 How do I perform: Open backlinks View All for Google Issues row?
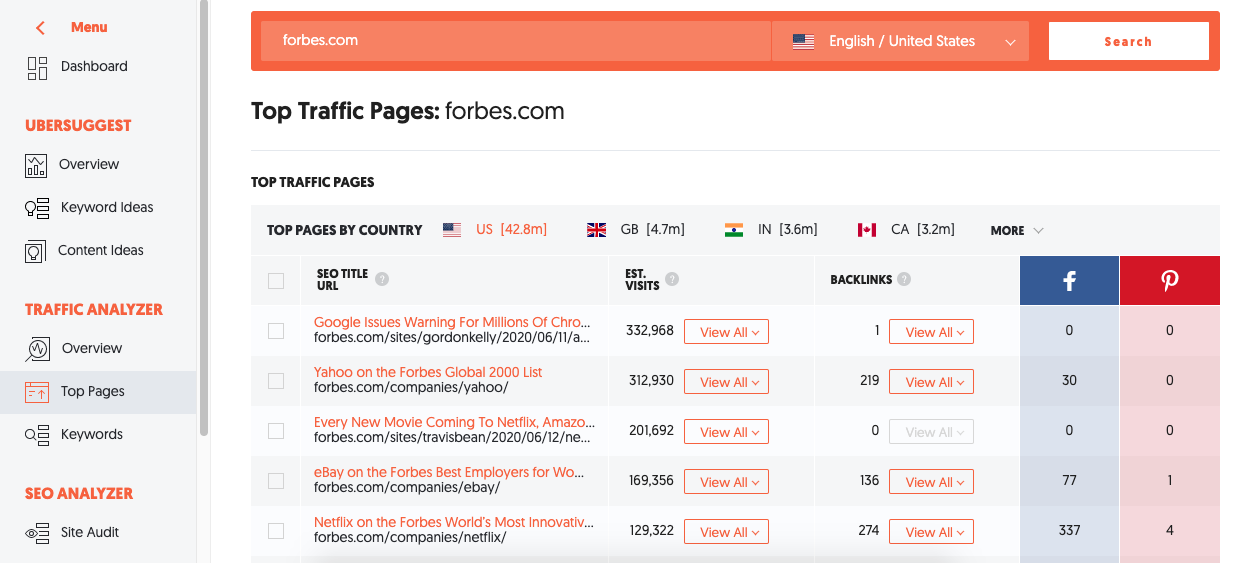coord(931,332)
